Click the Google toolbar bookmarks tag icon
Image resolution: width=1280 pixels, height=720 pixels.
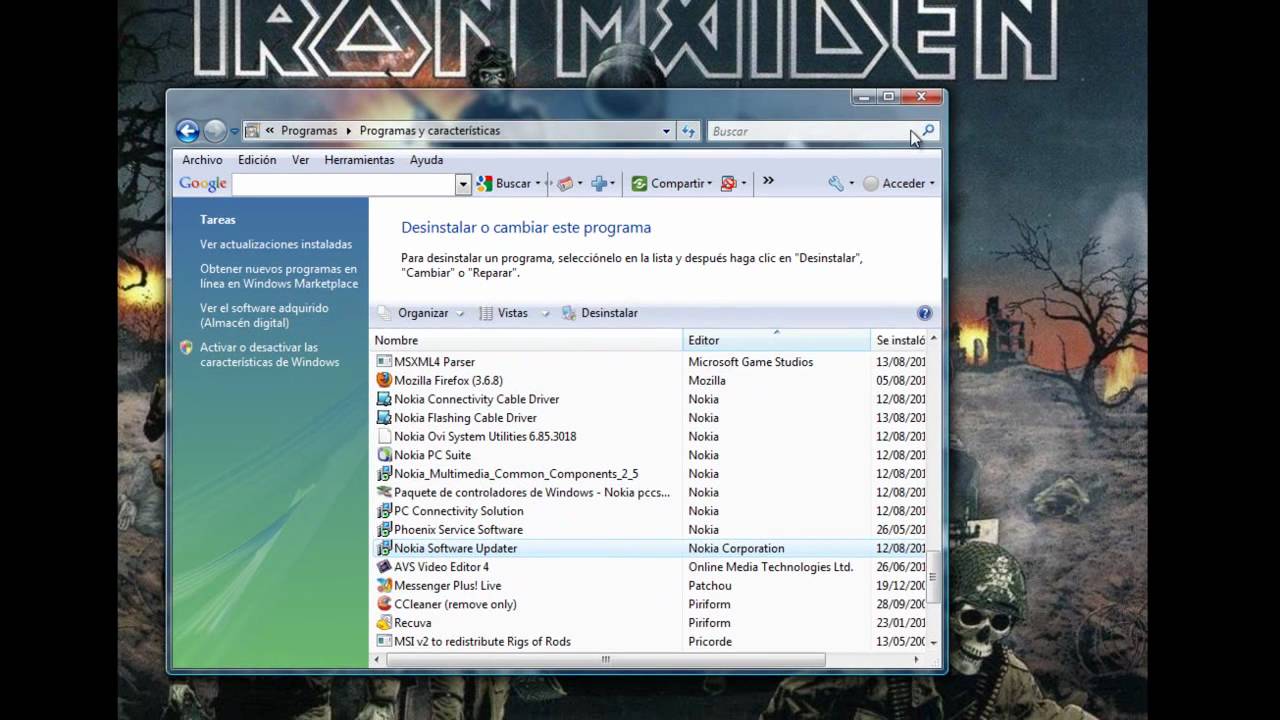pyautogui.click(x=565, y=184)
